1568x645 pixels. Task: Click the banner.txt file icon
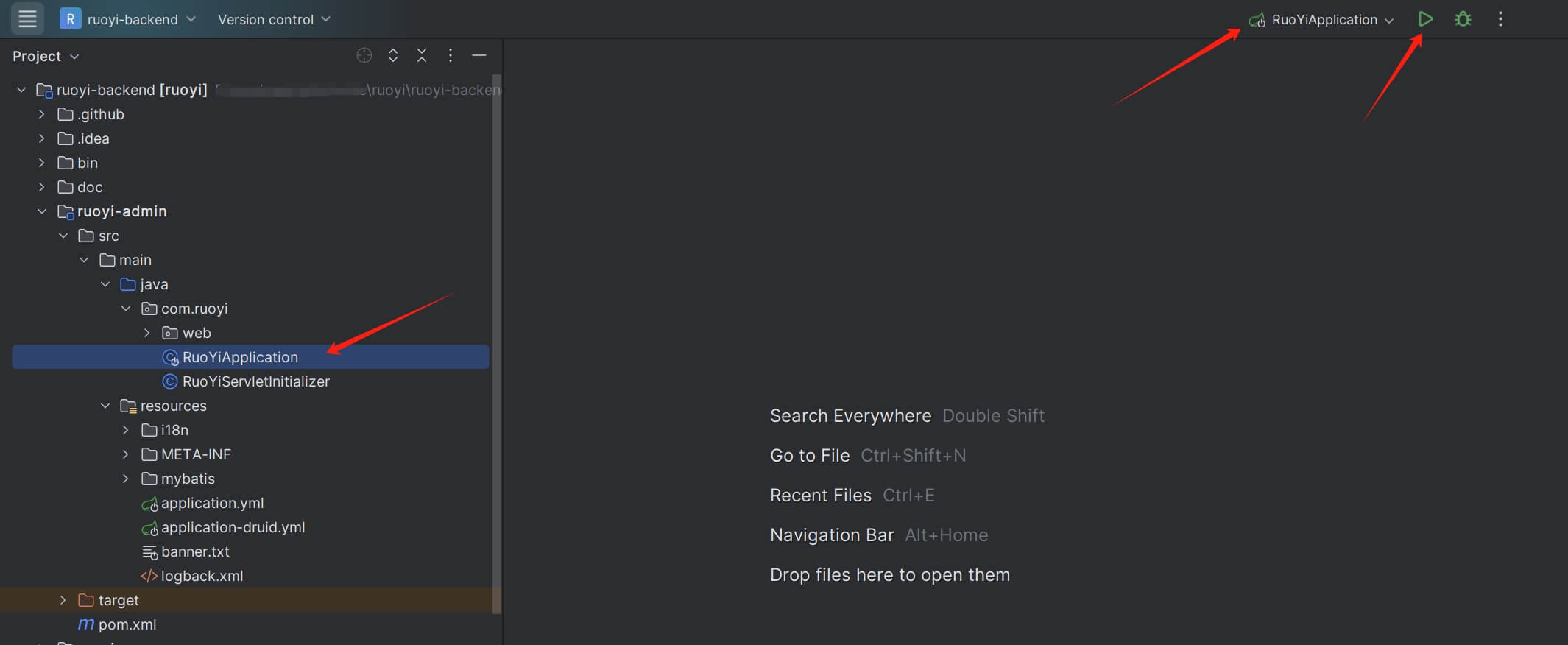pos(149,552)
